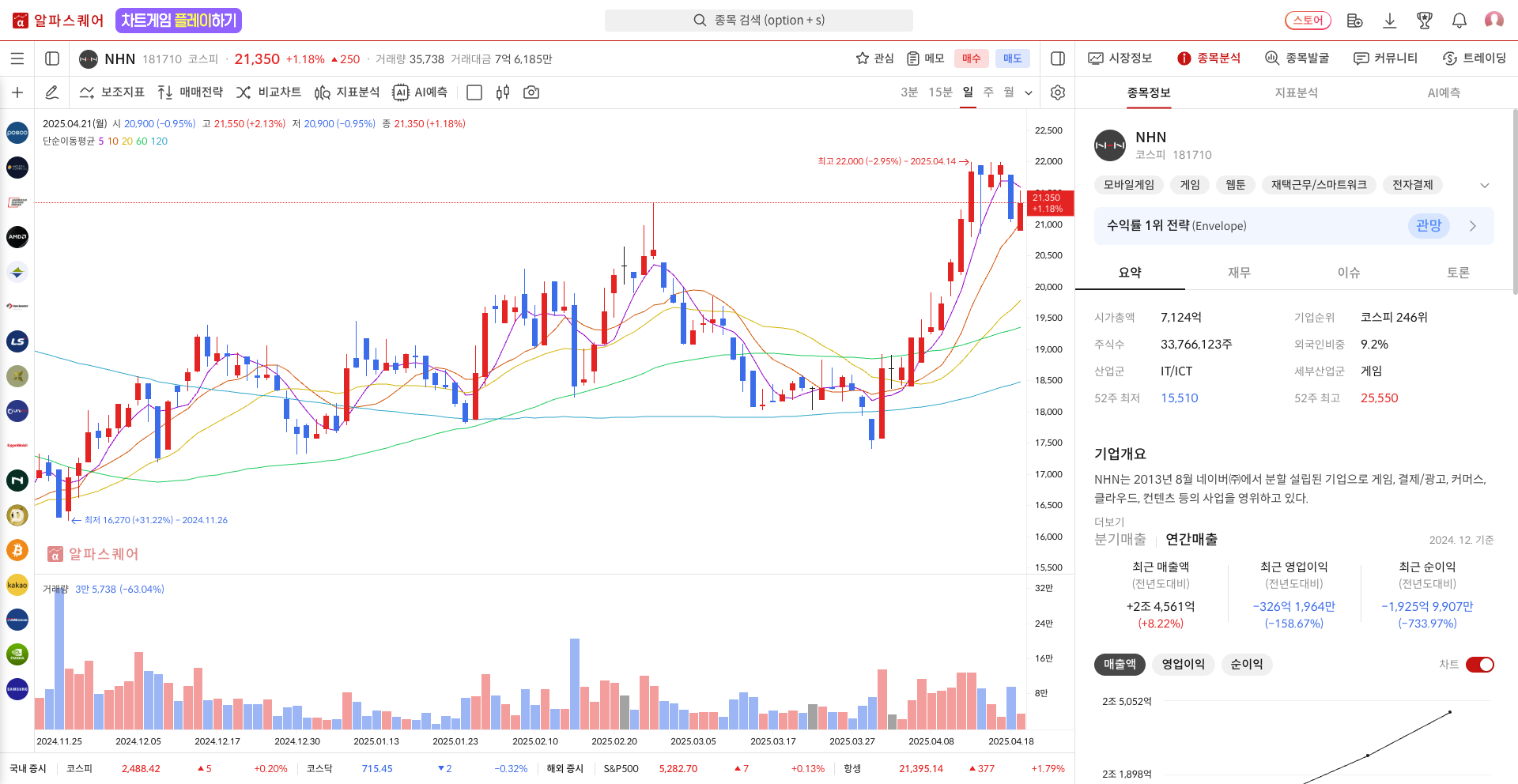Select the 15분 timeframe

click(x=940, y=92)
